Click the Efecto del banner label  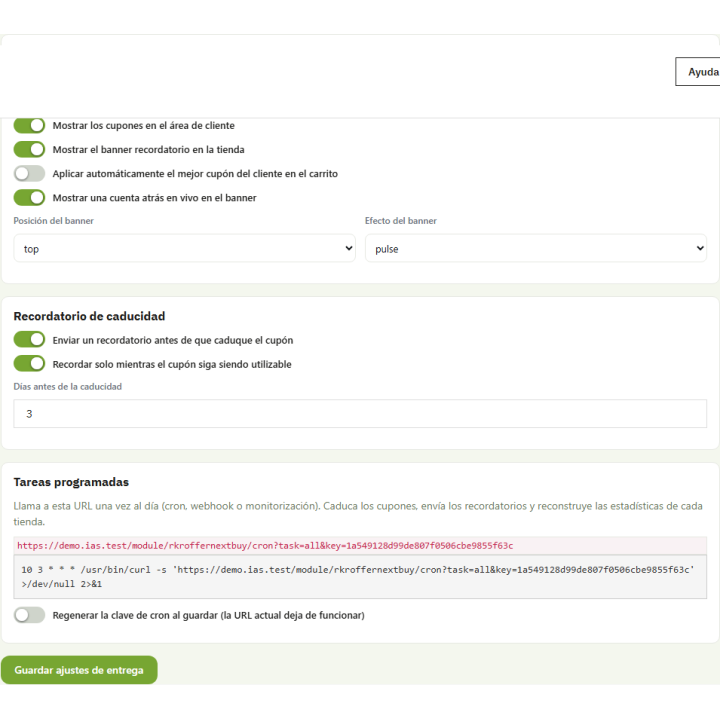pyautogui.click(x=400, y=221)
